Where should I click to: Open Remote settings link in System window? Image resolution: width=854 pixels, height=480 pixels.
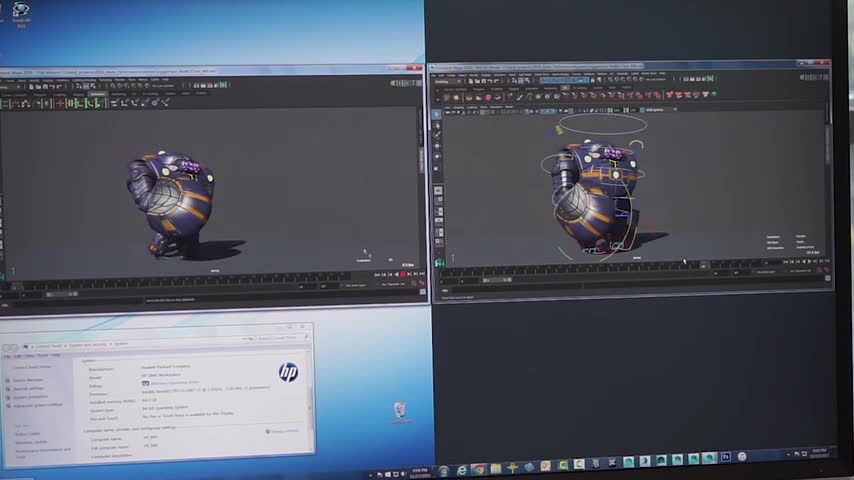click(28, 388)
